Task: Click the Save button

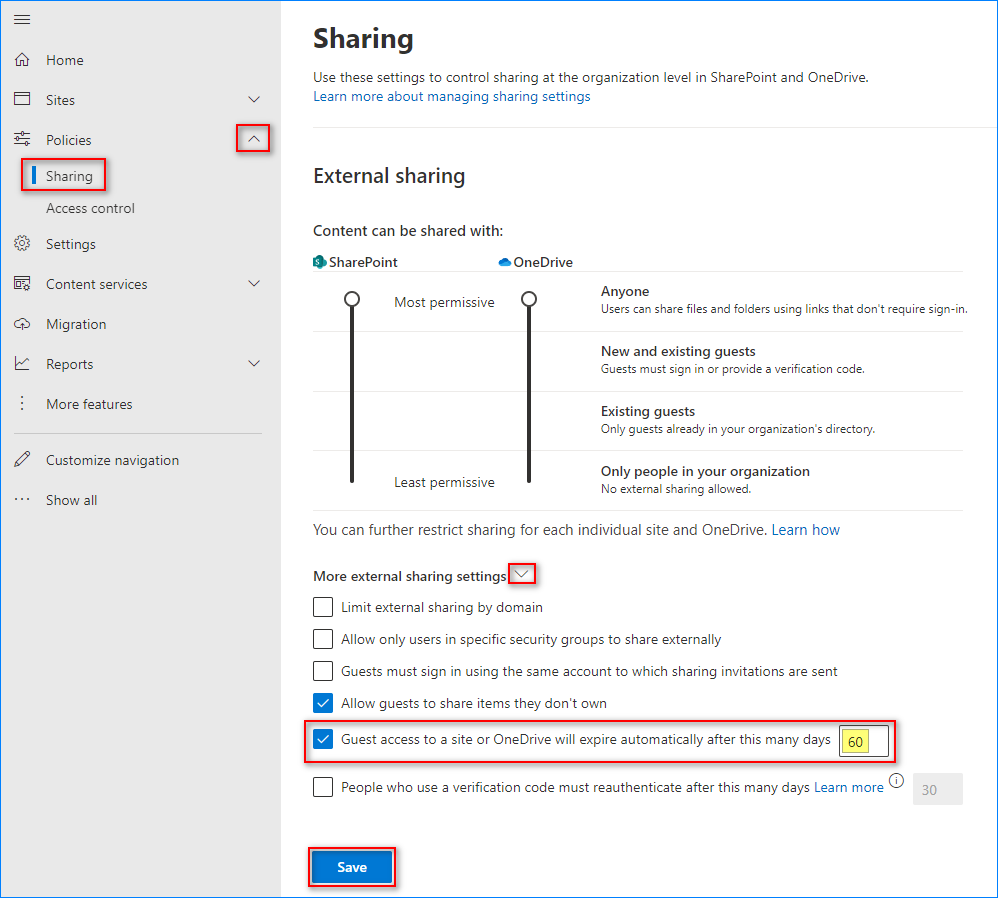Action: point(352,867)
